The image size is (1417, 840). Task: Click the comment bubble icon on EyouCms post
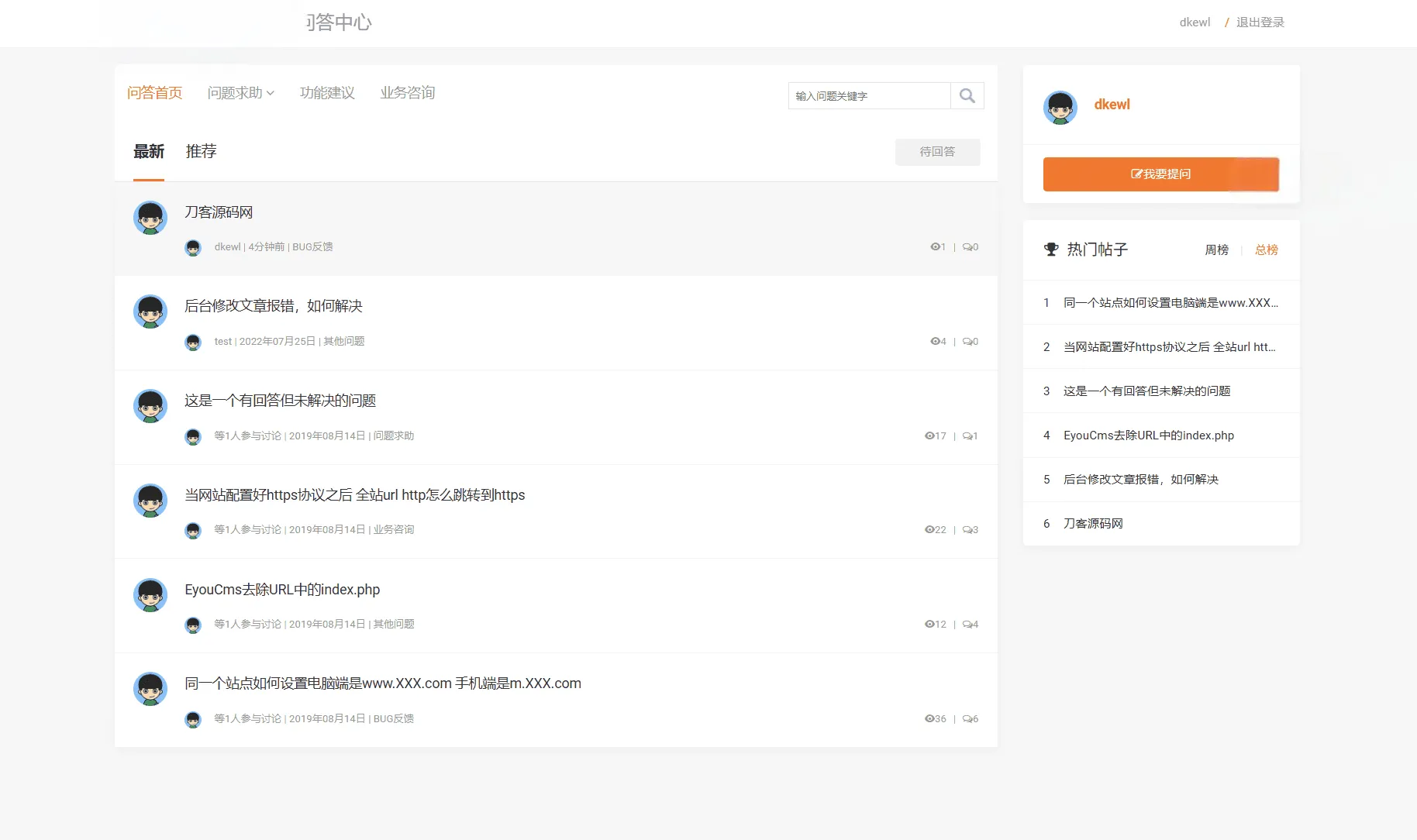click(967, 624)
